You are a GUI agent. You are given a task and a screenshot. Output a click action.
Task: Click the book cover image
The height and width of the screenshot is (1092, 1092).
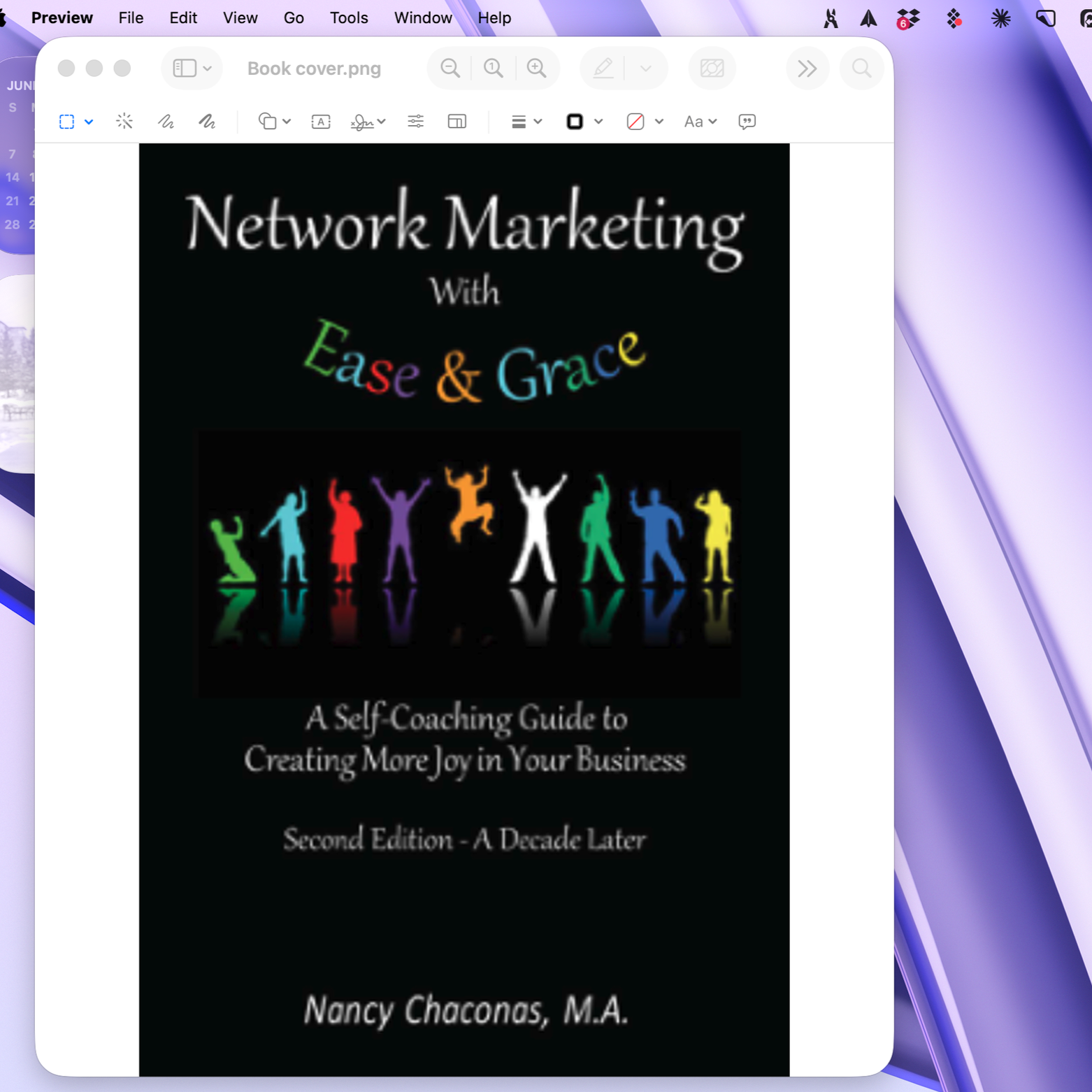(x=464, y=610)
